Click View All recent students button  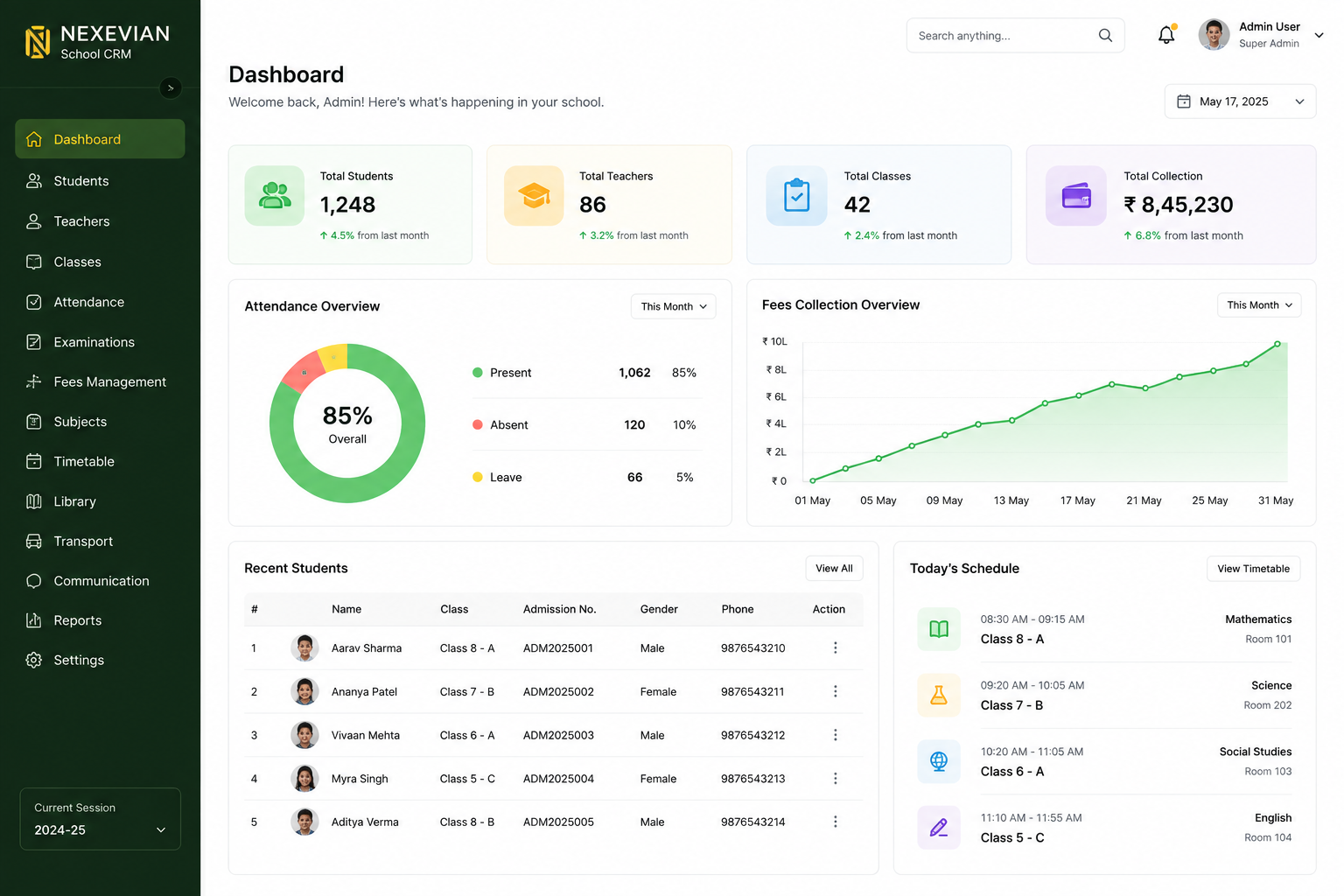834,568
